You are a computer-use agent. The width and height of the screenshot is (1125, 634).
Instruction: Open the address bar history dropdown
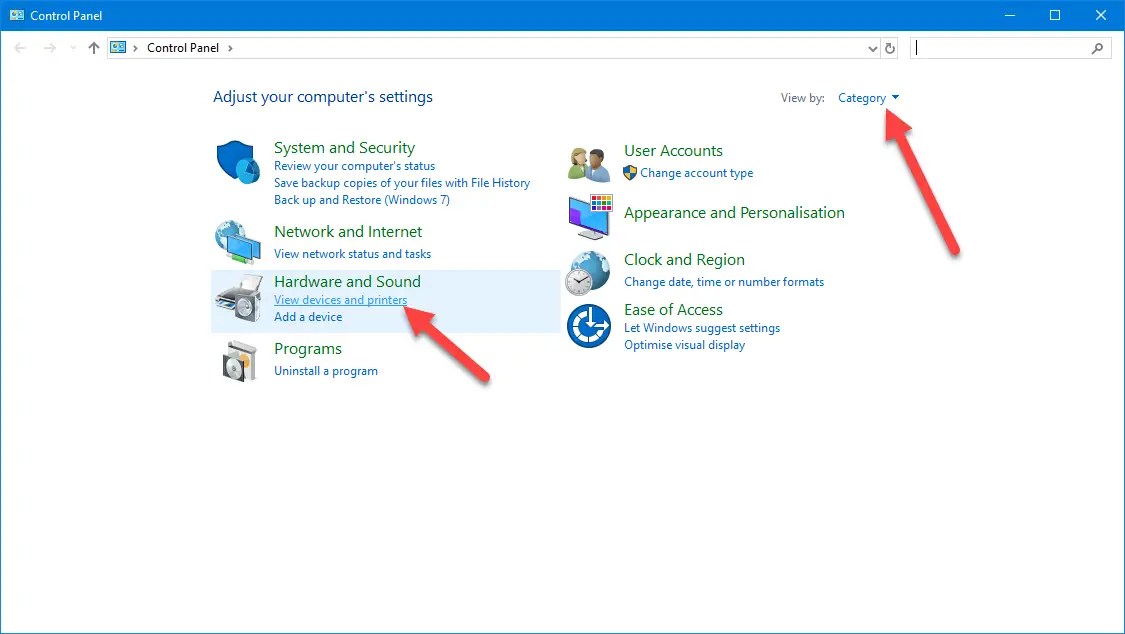click(873, 48)
